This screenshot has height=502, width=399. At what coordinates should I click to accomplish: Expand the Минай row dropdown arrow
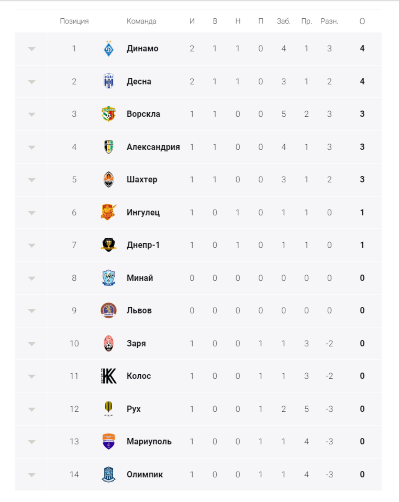click(32, 278)
